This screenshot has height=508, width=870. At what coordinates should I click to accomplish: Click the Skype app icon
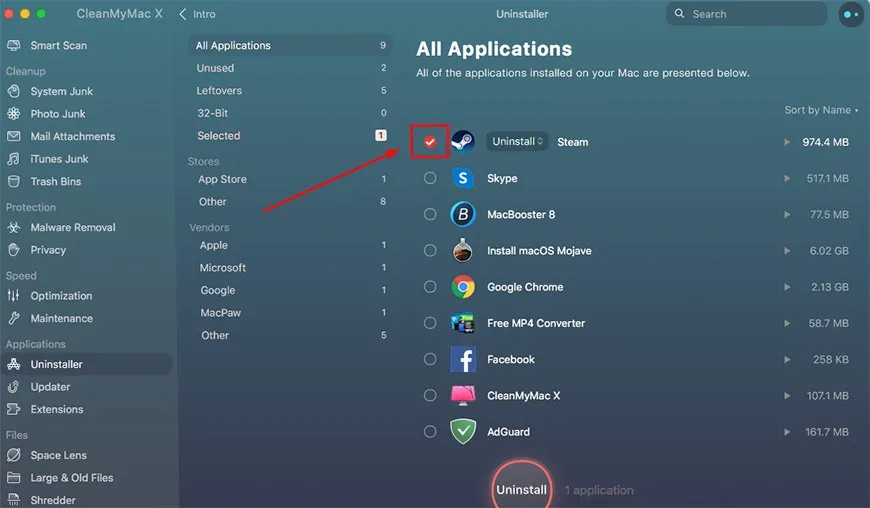point(463,178)
